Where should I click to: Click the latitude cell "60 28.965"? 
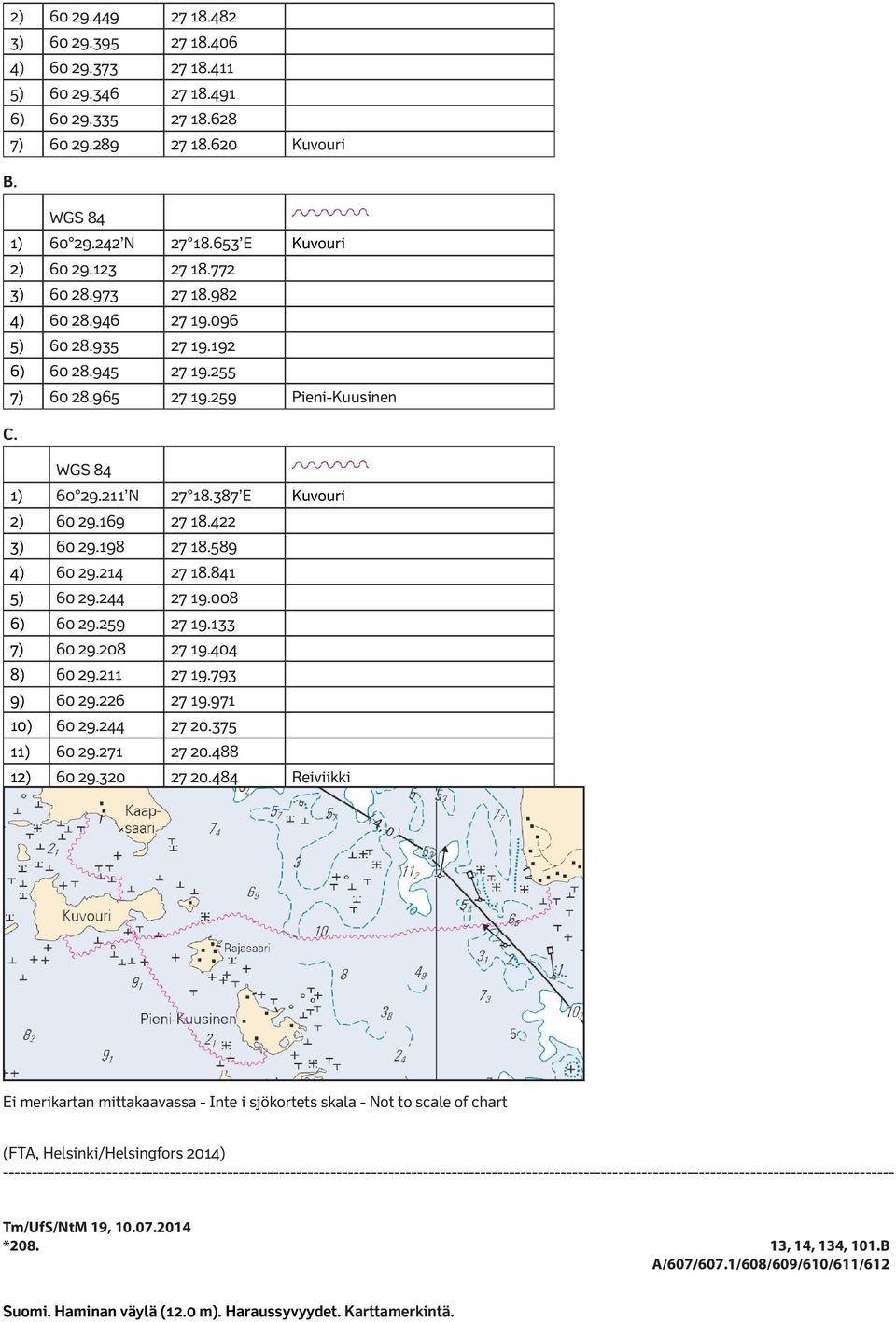pyautogui.click(x=84, y=397)
